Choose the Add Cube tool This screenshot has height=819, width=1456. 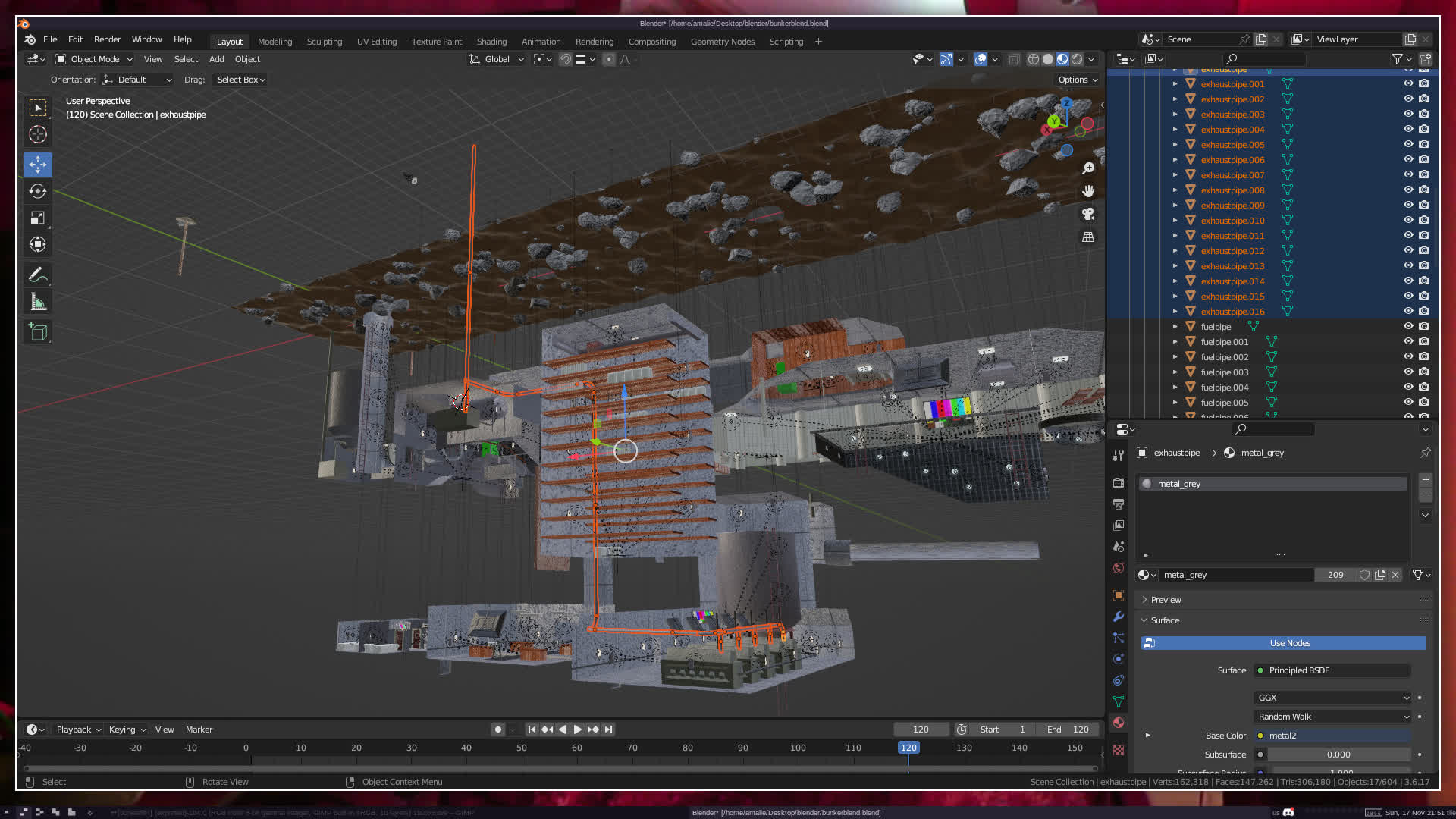point(38,331)
